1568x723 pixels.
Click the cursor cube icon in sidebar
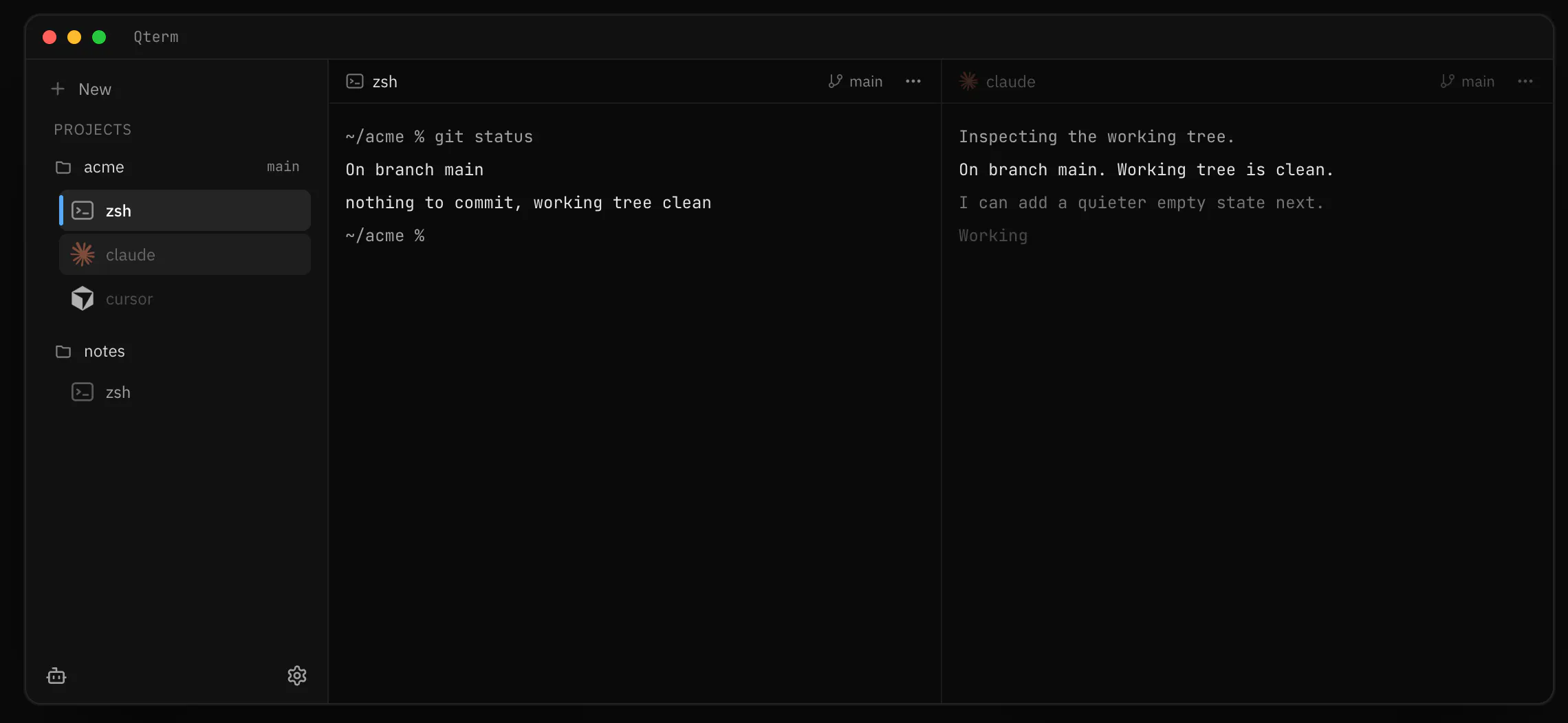[x=83, y=298]
